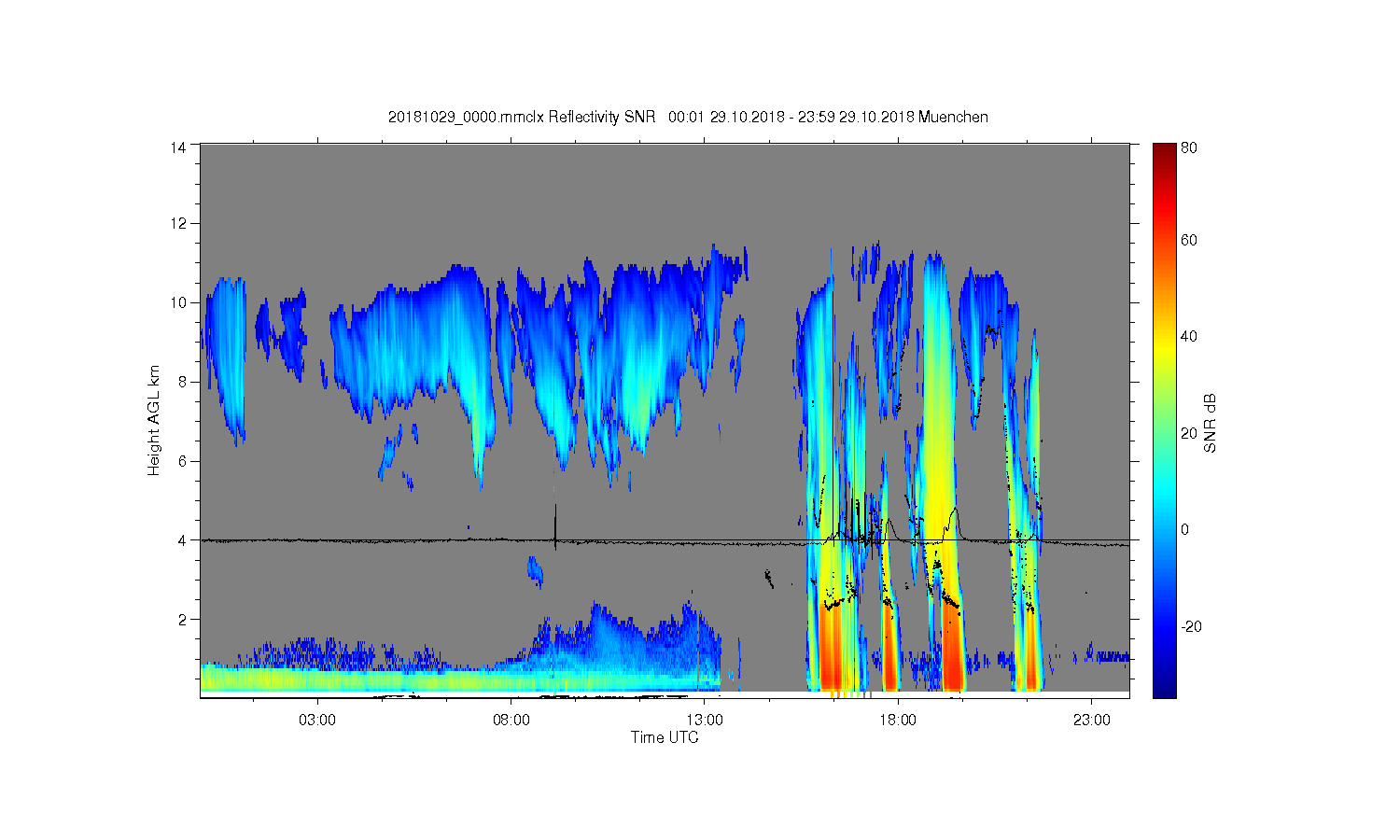Click the height tick label '10'
Viewport: 1400px width, 840px height.
click(x=178, y=302)
